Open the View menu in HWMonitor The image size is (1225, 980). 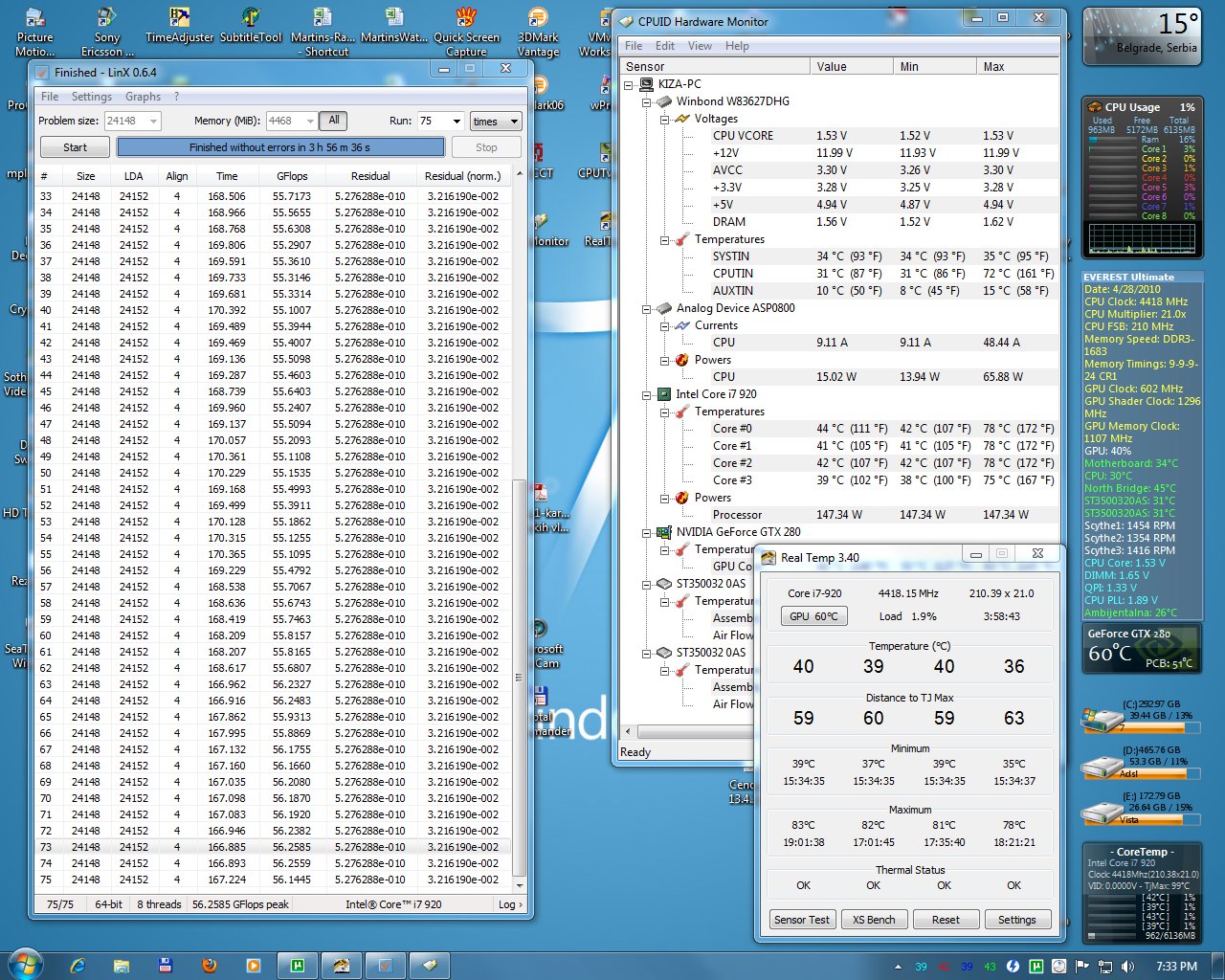[x=700, y=46]
